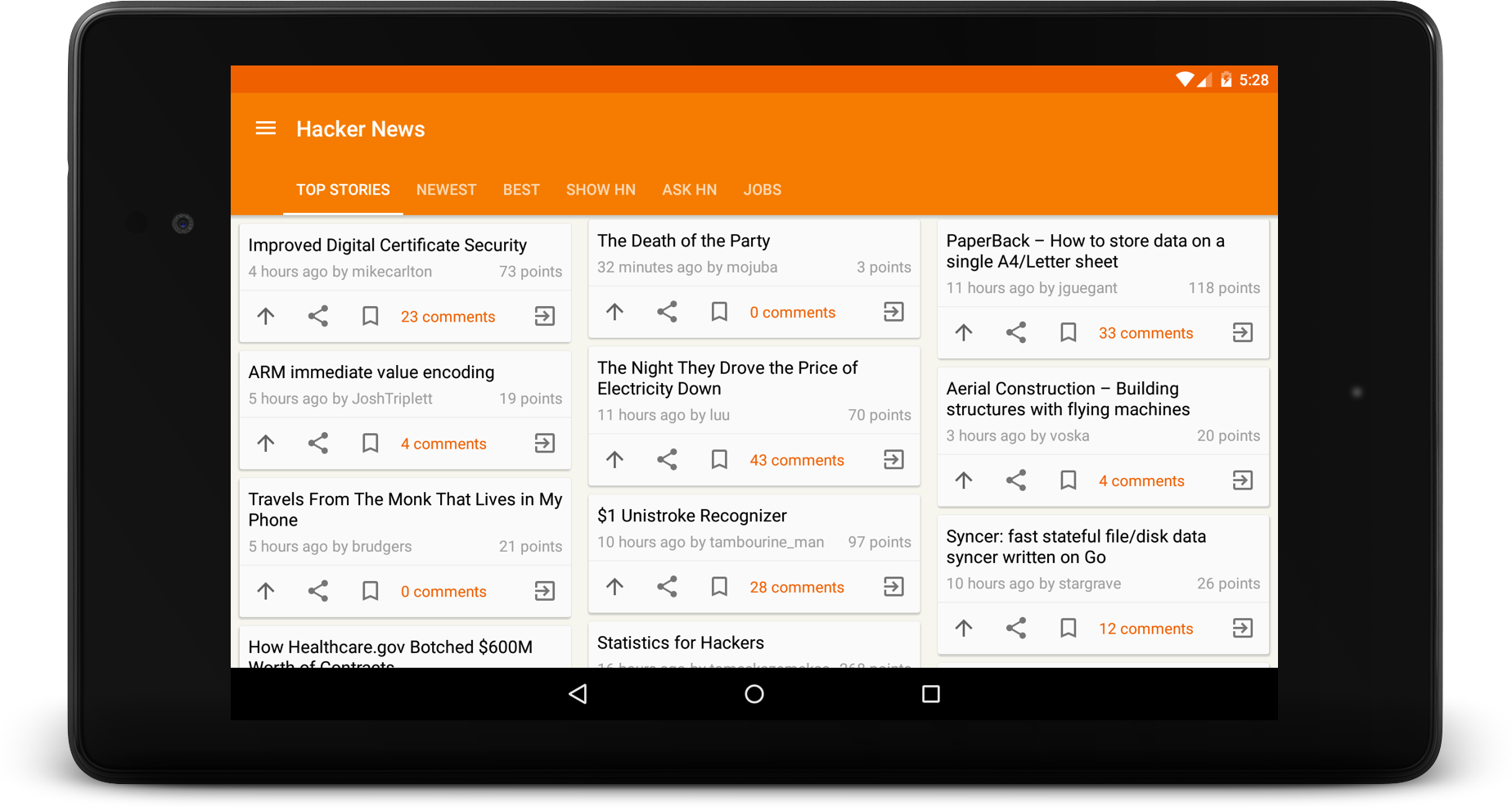
Task: Share ARM immediate value encoding story
Action: [318, 443]
